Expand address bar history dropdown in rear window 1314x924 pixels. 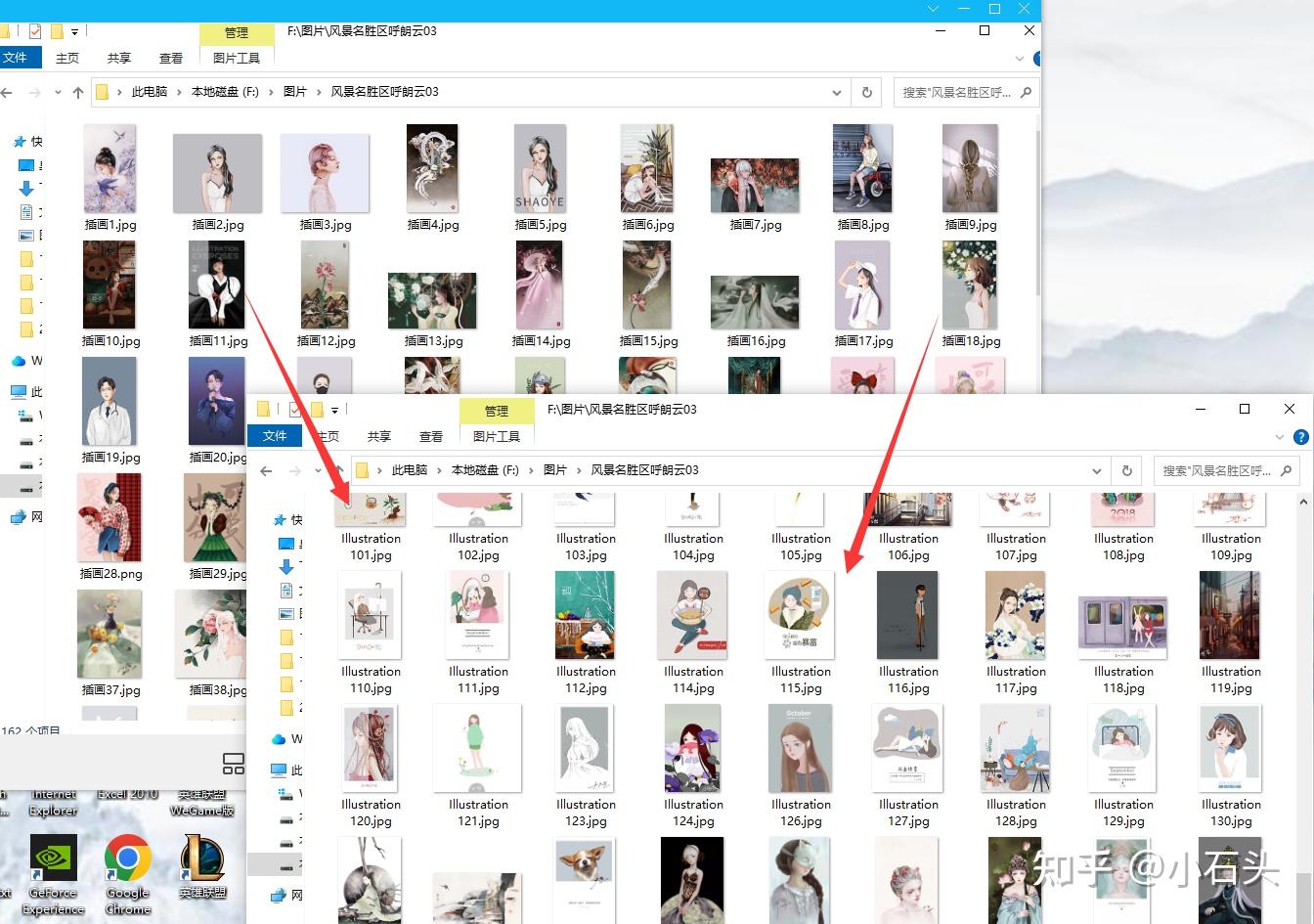tap(837, 93)
